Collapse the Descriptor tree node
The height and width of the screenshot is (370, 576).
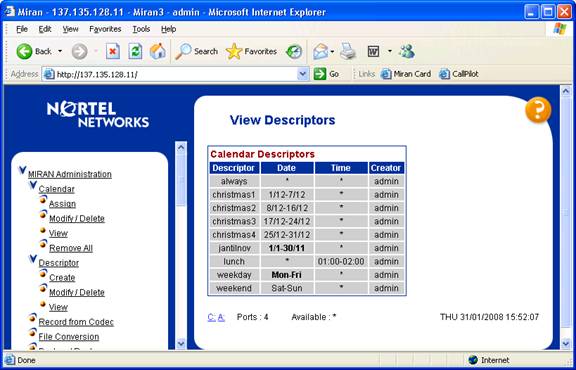(x=33, y=259)
